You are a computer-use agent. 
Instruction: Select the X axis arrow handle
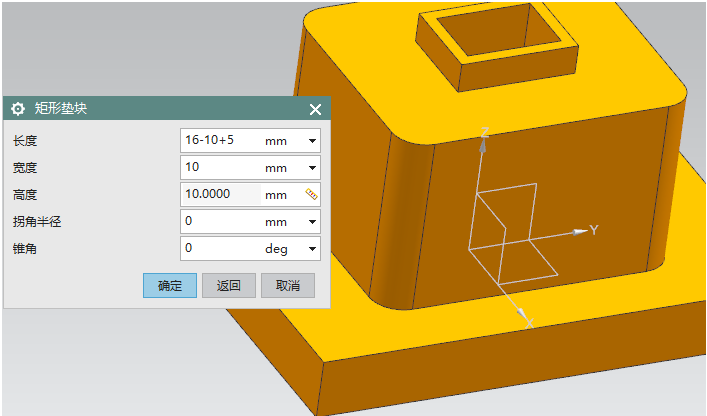coord(521,313)
